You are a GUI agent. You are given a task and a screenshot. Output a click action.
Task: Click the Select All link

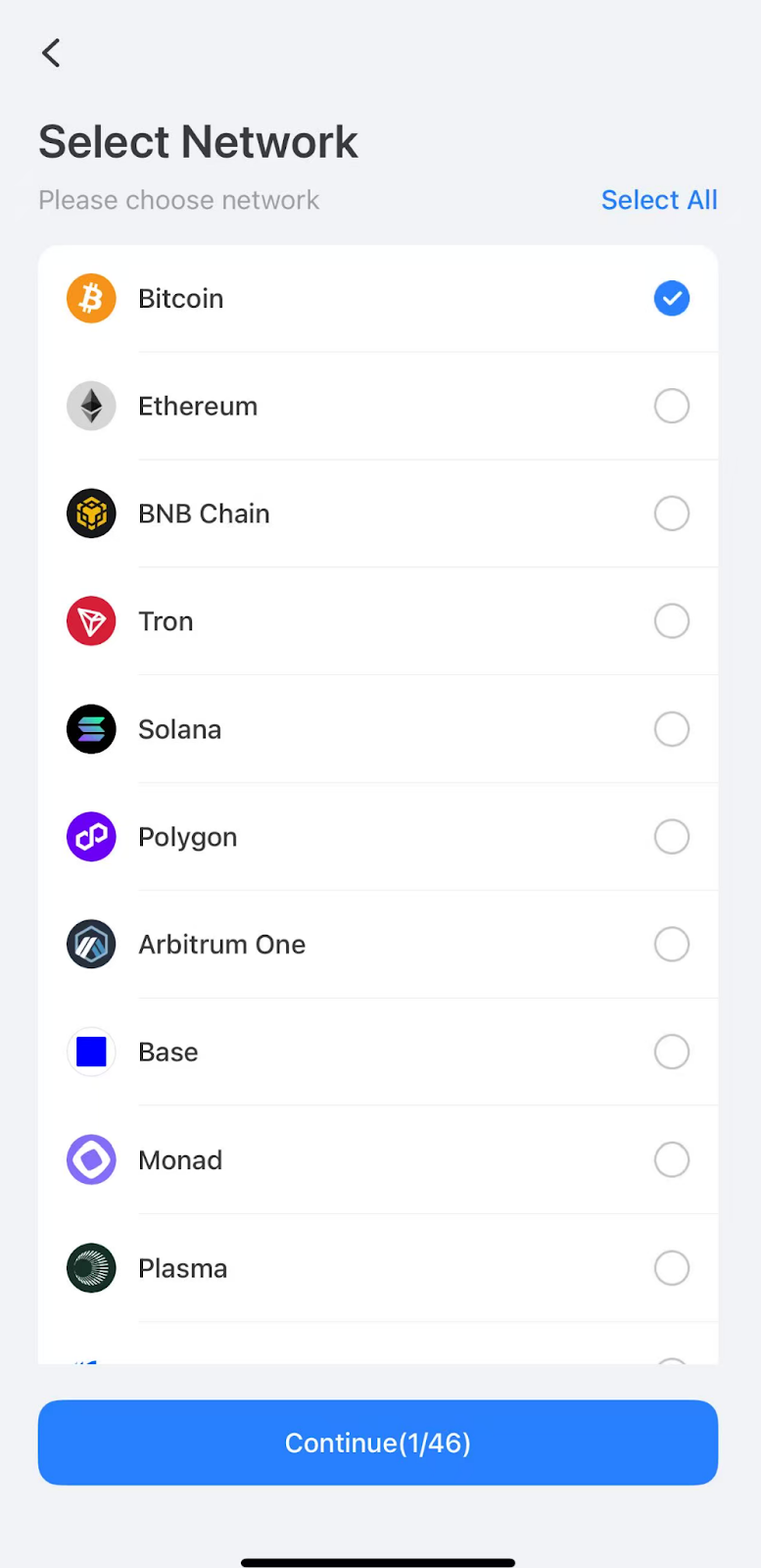click(x=659, y=200)
